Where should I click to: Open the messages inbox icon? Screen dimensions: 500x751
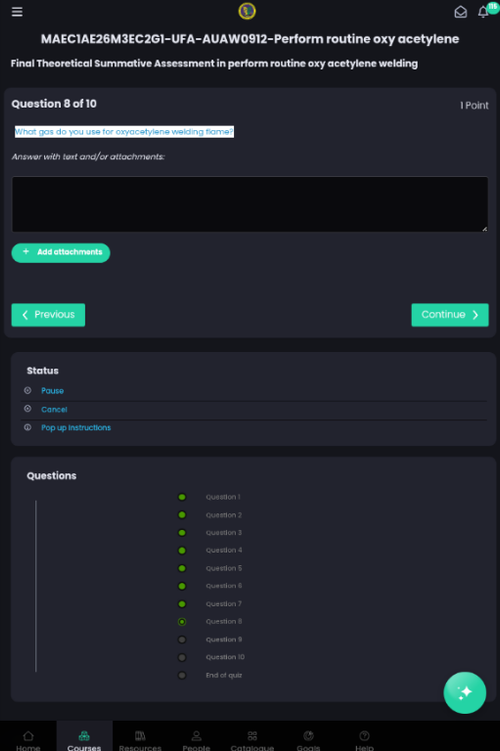[x=461, y=12]
